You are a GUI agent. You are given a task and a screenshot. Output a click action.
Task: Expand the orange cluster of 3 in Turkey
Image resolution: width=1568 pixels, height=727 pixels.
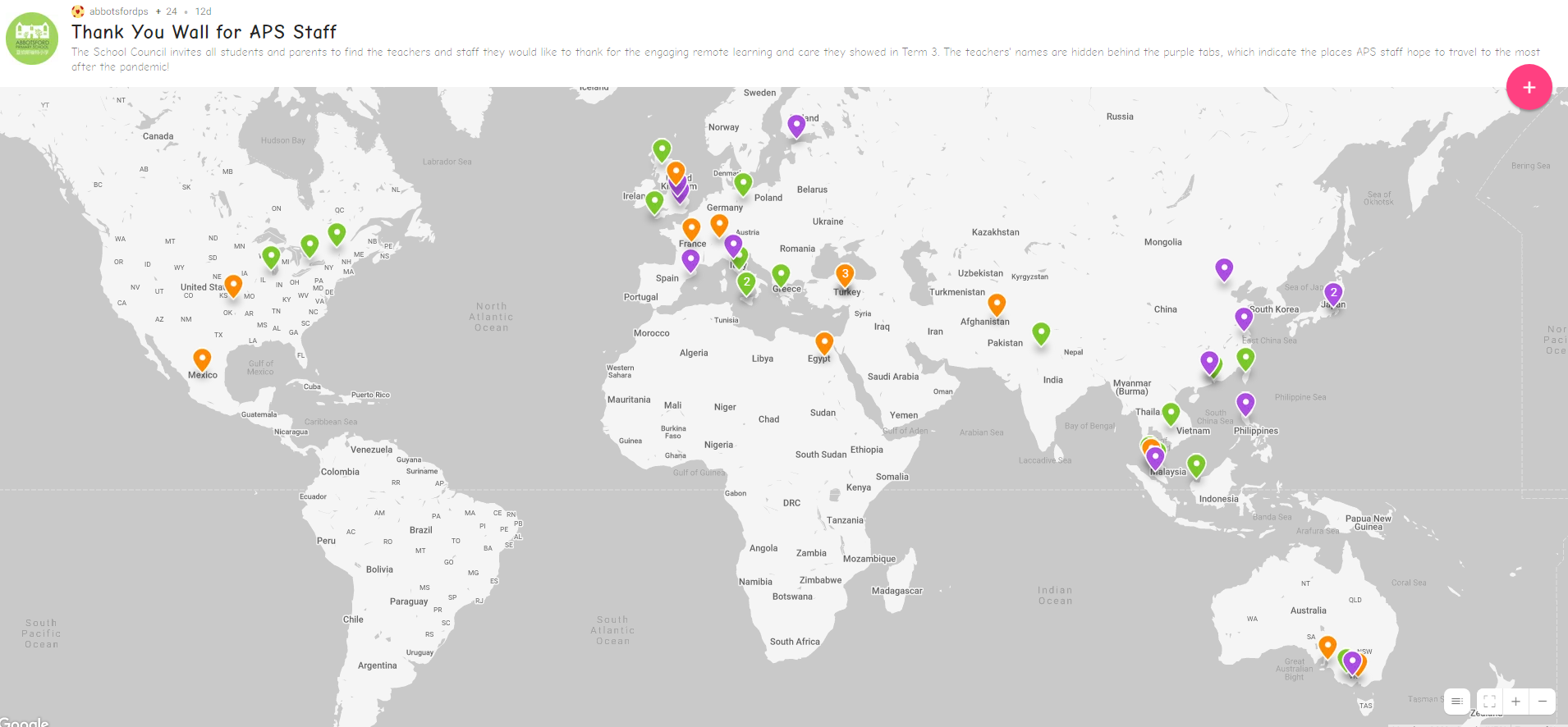click(845, 275)
